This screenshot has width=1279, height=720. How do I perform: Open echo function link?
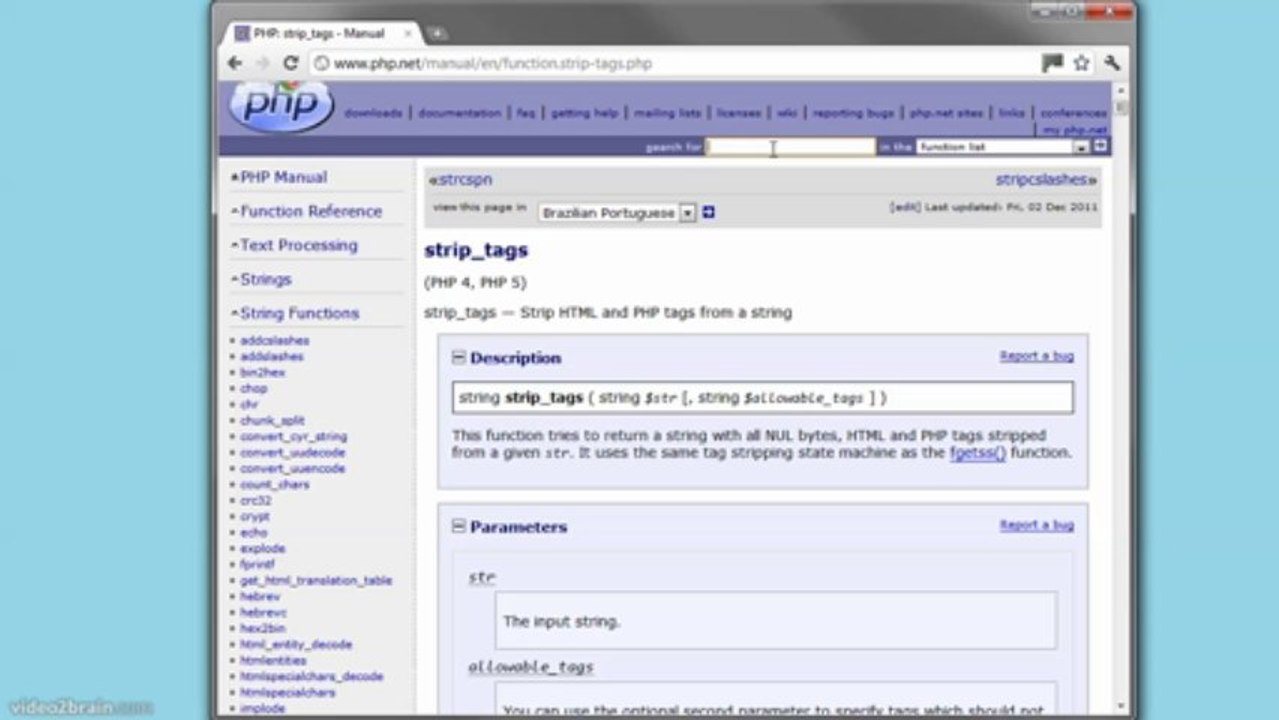click(x=253, y=533)
